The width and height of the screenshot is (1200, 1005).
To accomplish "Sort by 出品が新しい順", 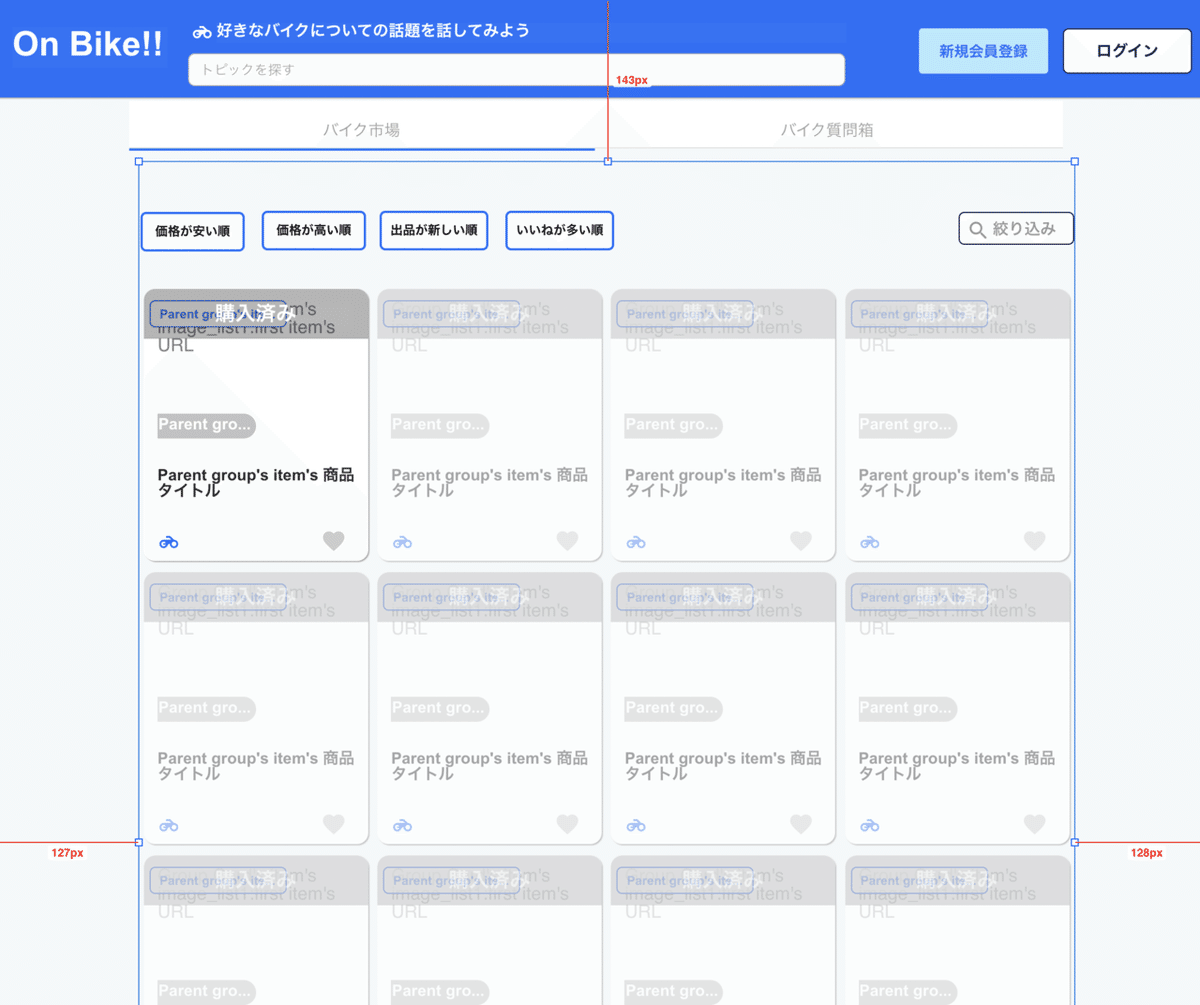I will (434, 230).
